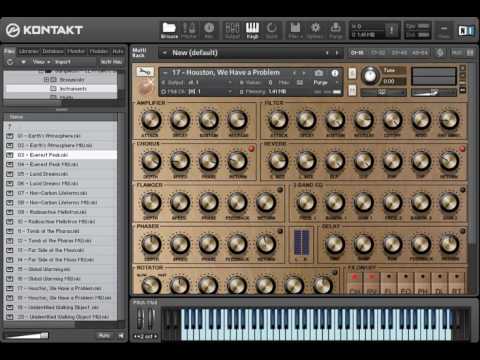Viewport: 480px width, 360px height.
Task: Switch to the Monitor tab
Action: click(x=76, y=51)
